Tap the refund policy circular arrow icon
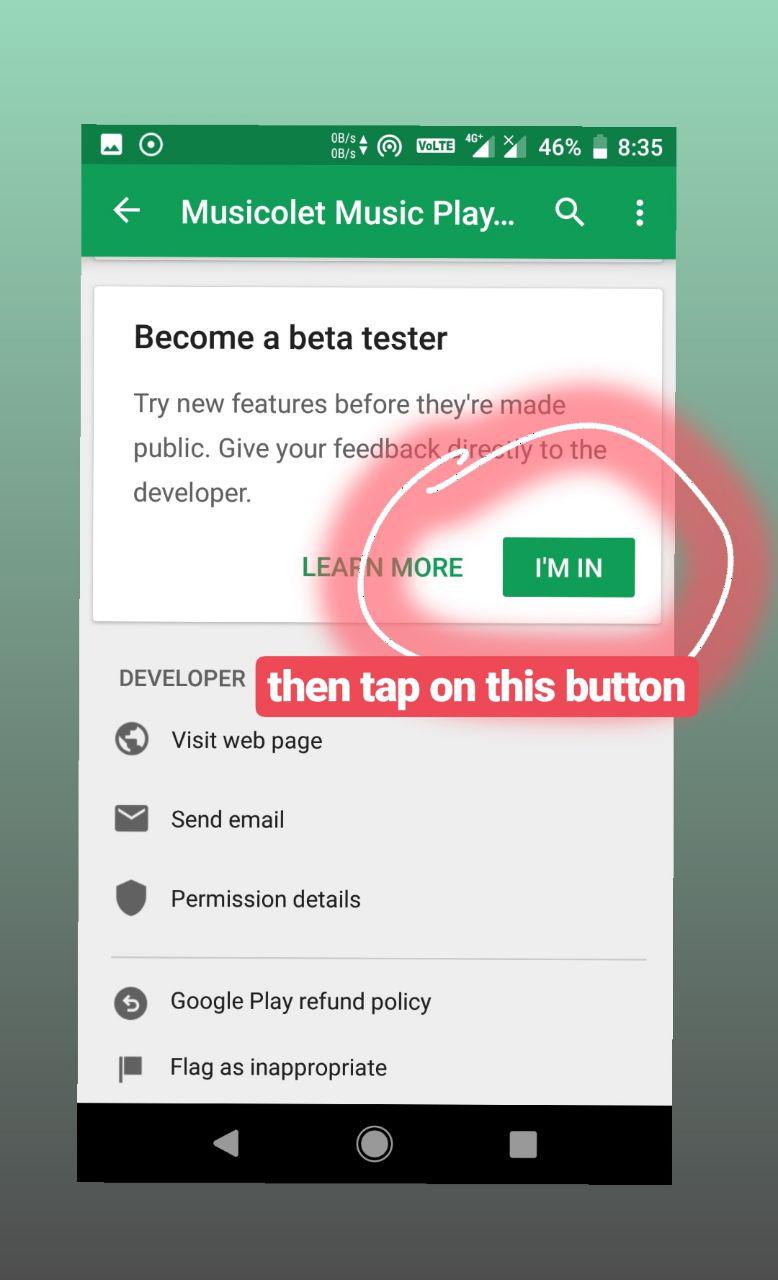Image resolution: width=778 pixels, height=1280 pixels. 131,1002
